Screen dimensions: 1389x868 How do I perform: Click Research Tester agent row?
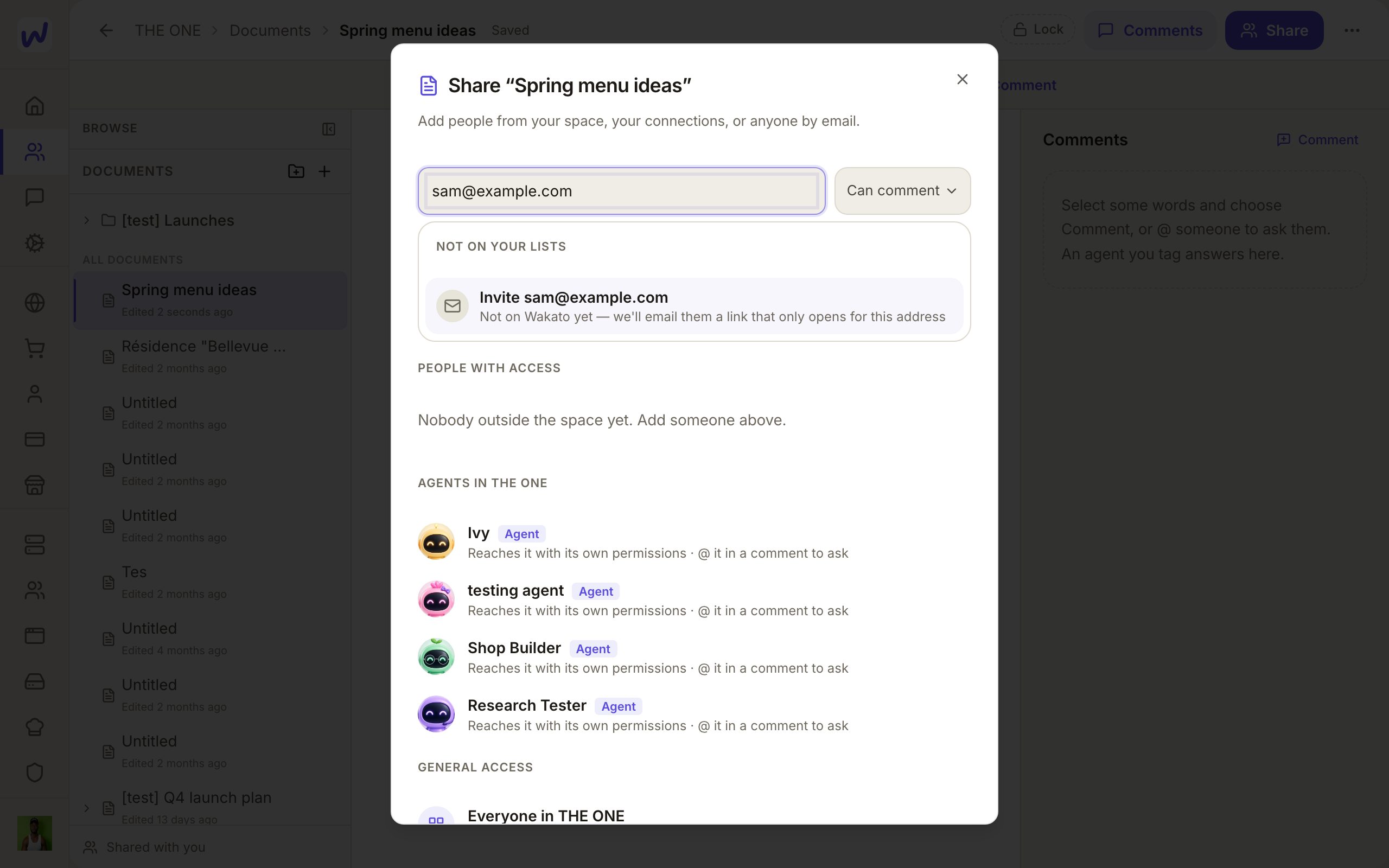[x=694, y=714]
